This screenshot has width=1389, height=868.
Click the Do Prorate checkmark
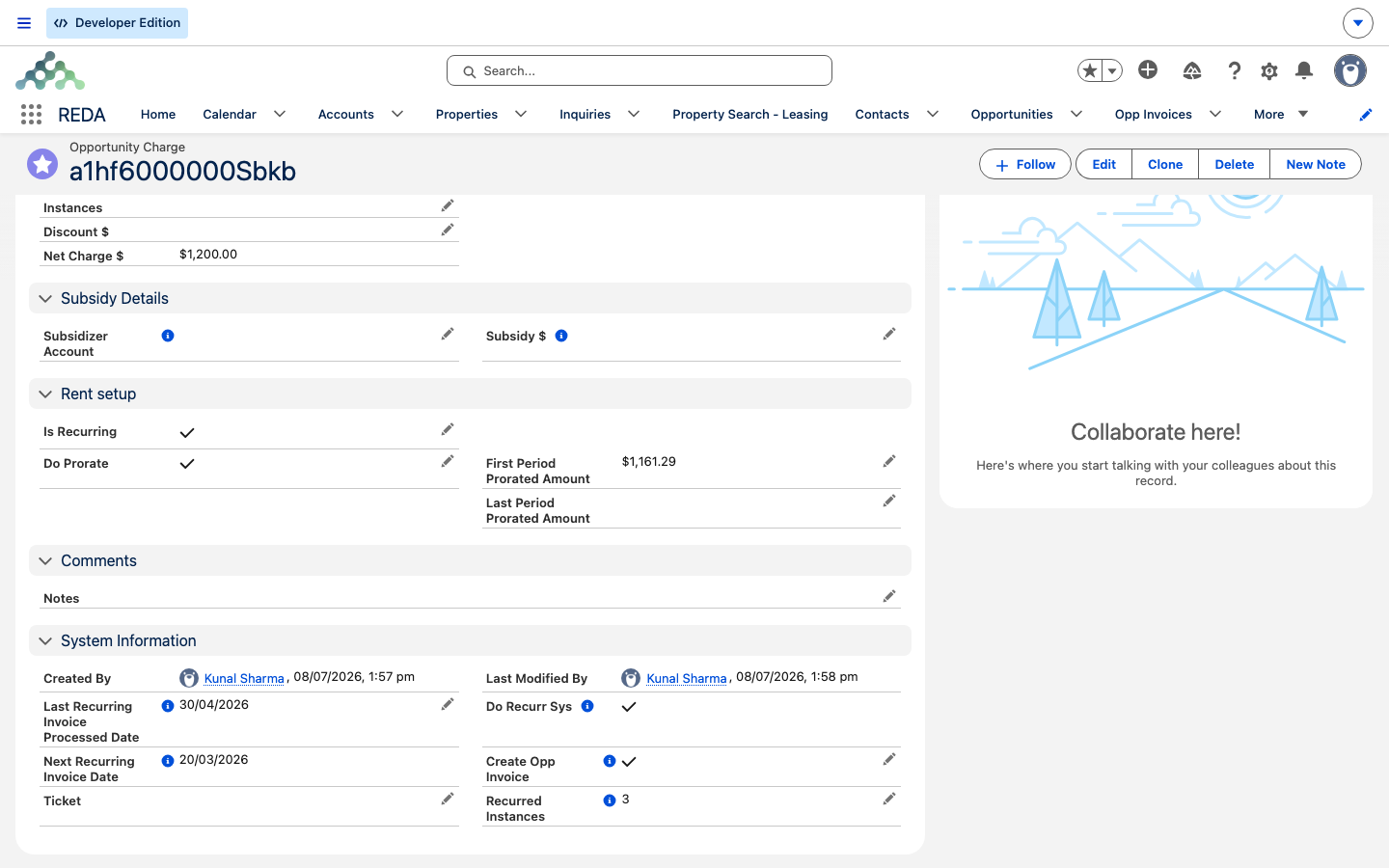(x=187, y=464)
